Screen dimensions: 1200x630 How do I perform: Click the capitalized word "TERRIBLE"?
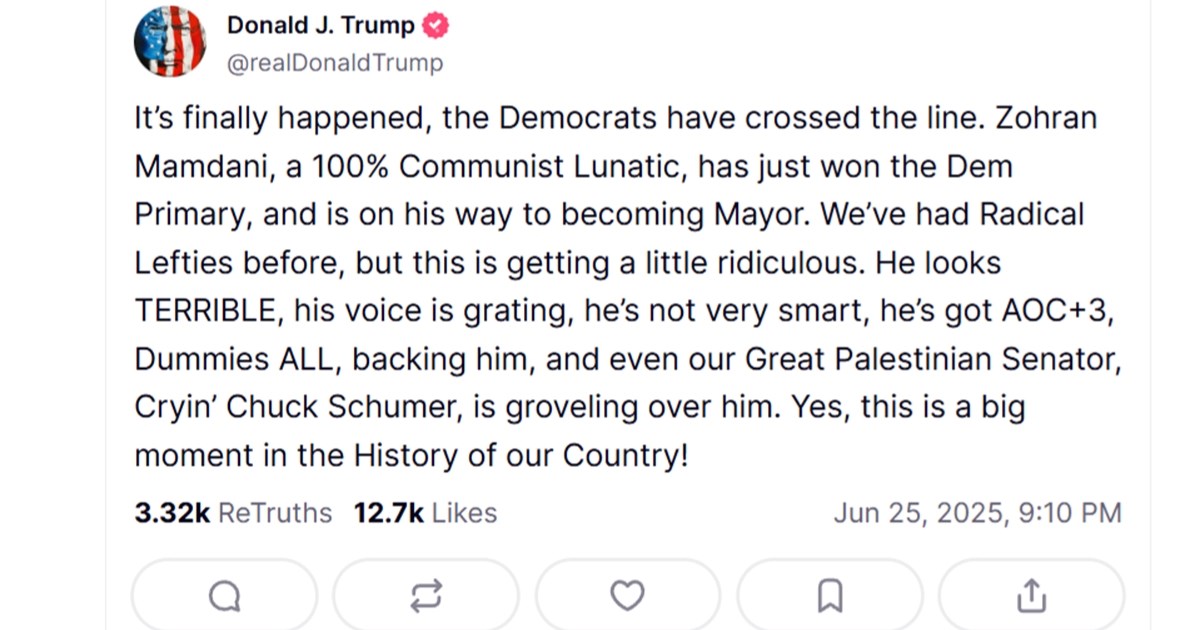point(206,311)
